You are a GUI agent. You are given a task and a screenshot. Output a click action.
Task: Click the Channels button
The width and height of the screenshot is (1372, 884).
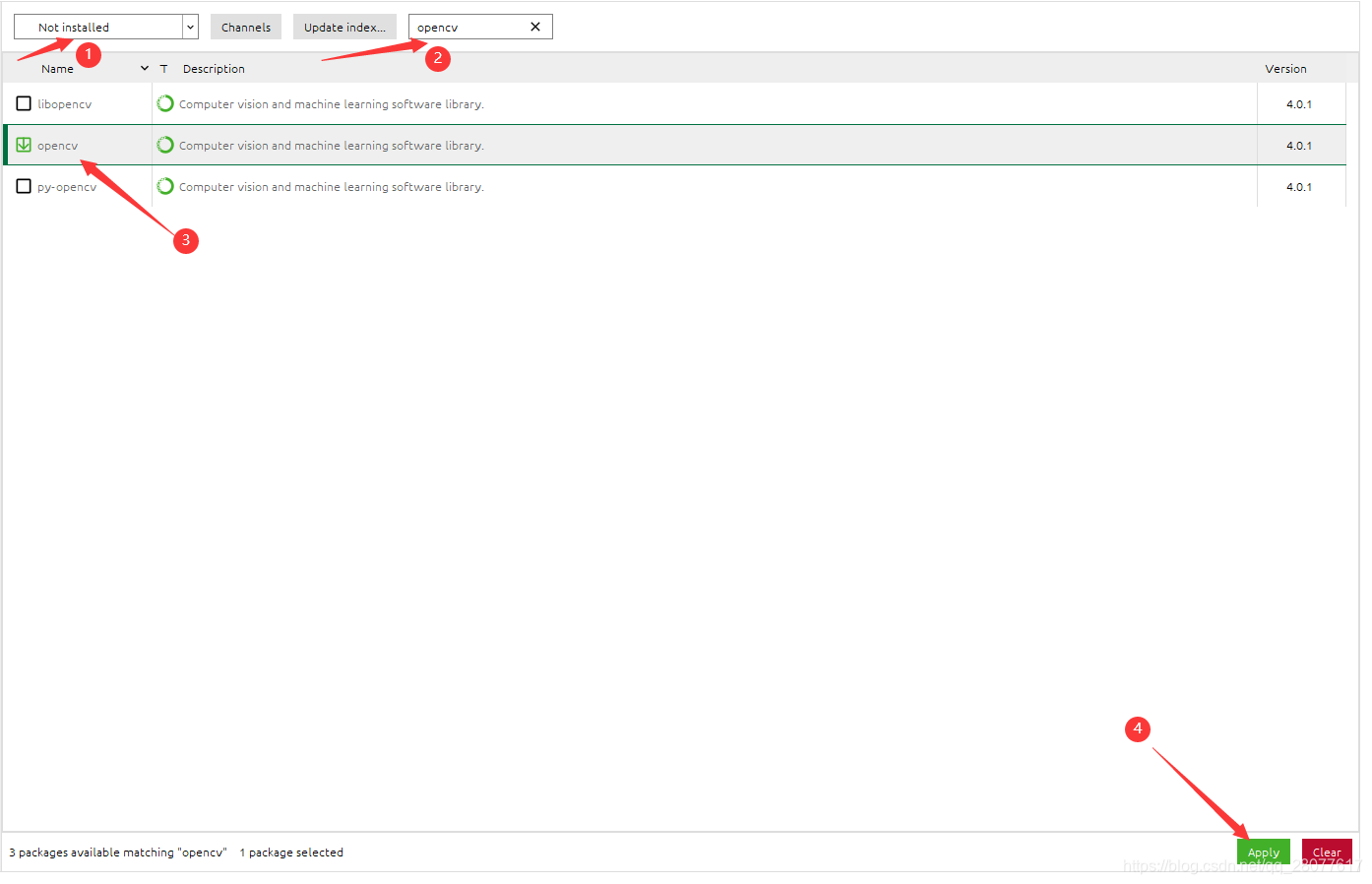point(246,27)
